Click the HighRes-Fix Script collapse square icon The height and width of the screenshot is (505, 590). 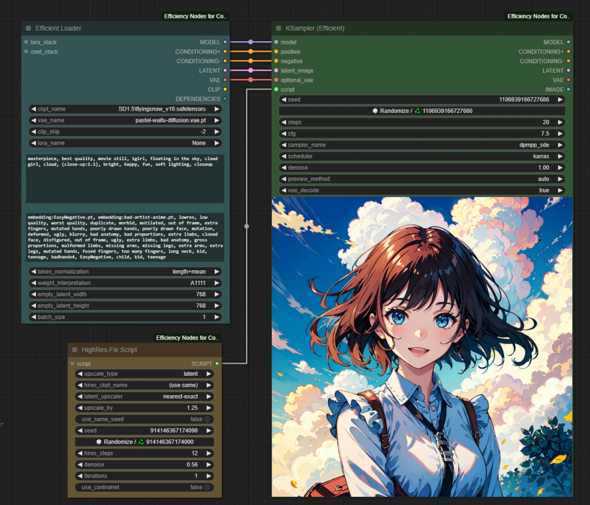click(75, 350)
